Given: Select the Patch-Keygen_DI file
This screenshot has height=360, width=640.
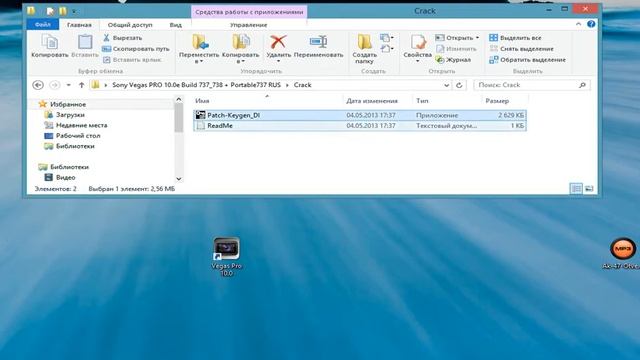Looking at the screenshot, I should pyautogui.click(x=360, y=115).
